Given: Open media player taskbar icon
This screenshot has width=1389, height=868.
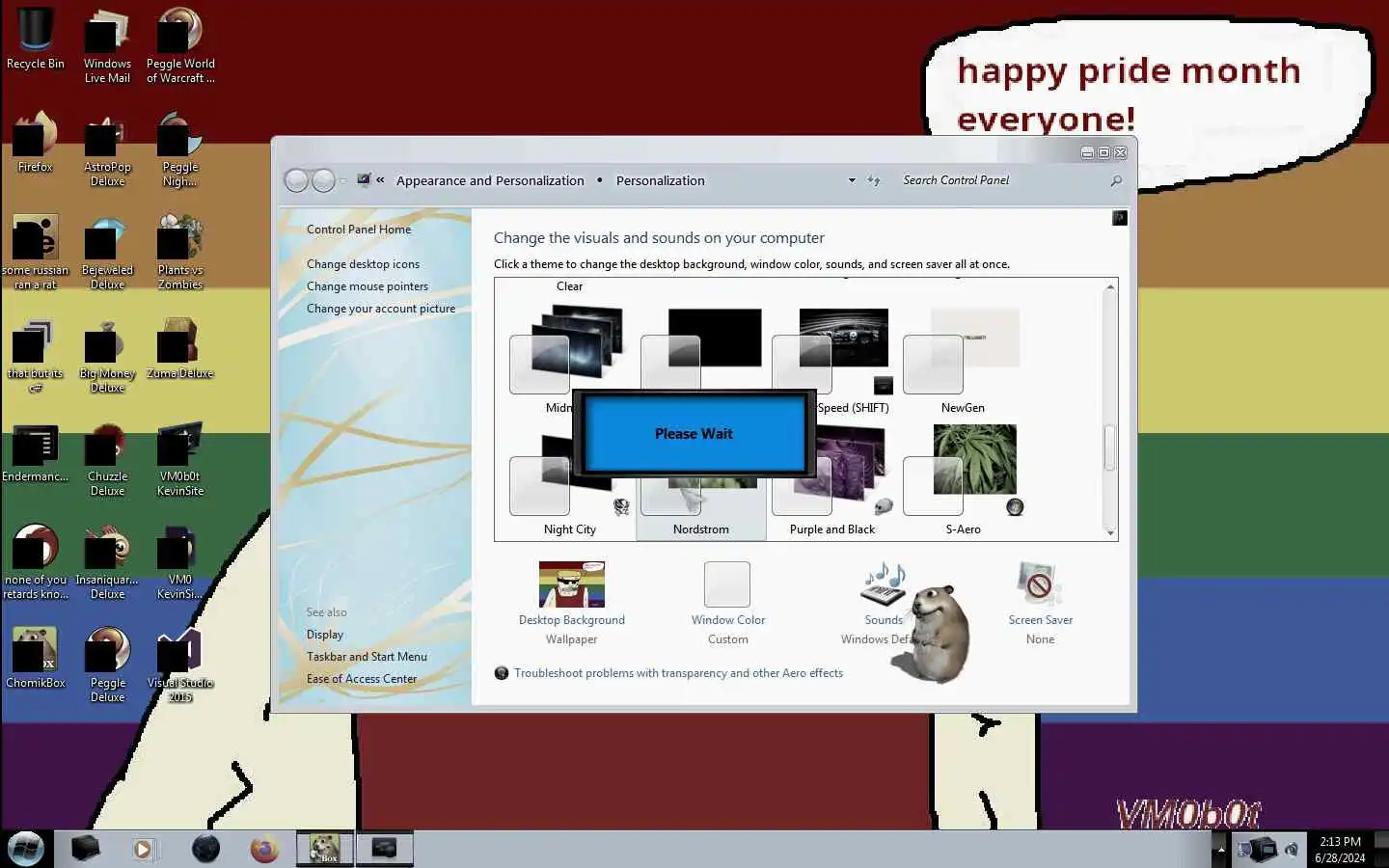Looking at the screenshot, I should [x=143, y=849].
